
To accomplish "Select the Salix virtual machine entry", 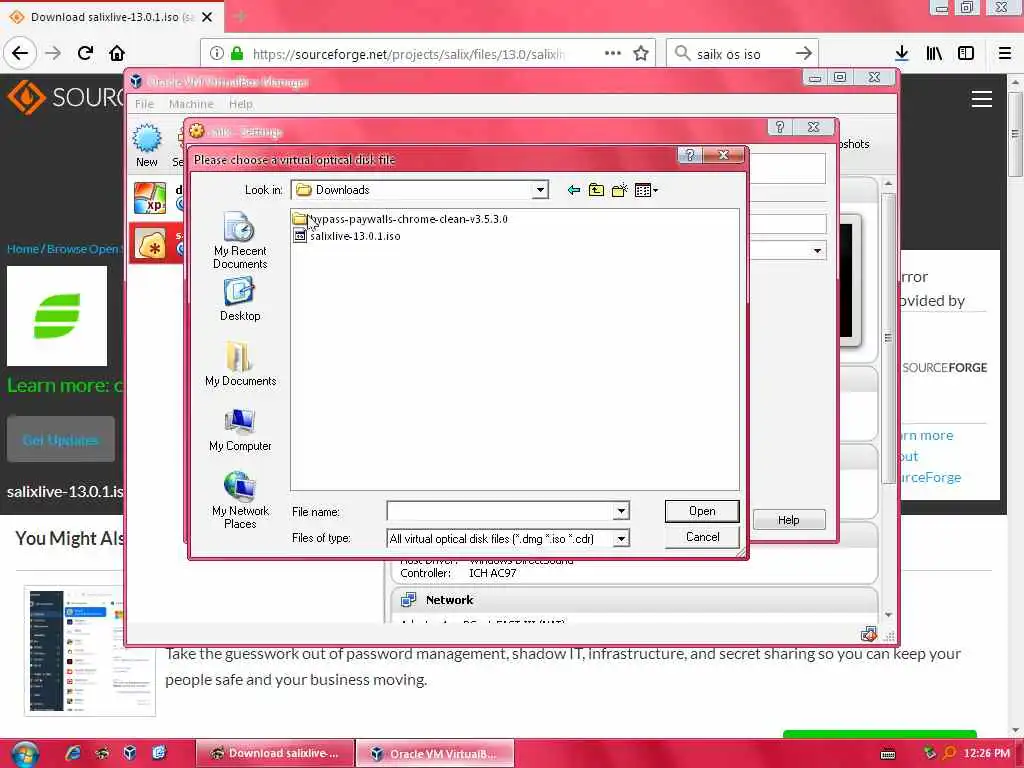I will pyautogui.click(x=157, y=244).
